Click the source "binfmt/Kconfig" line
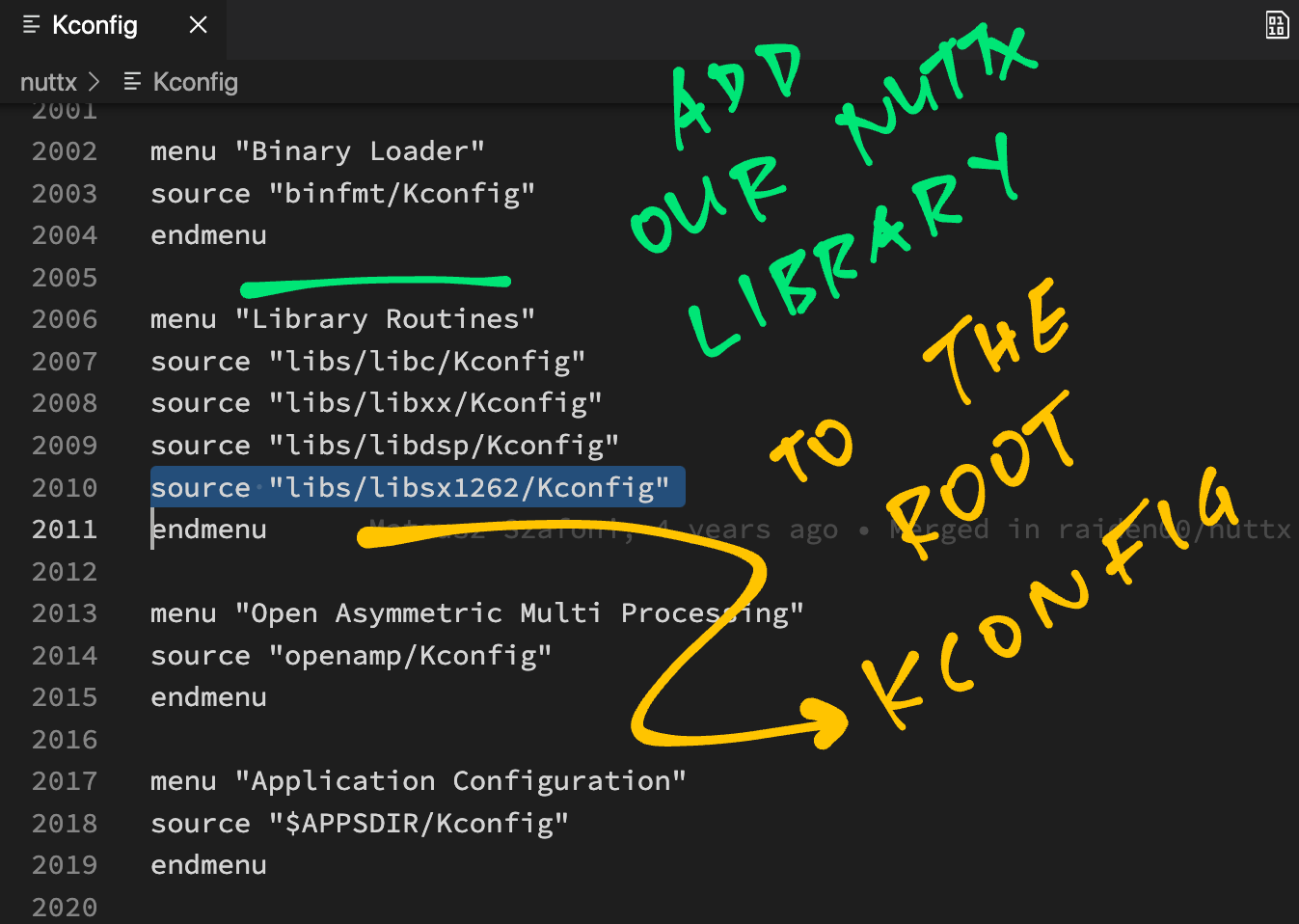The width and height of the screenshot is (1299, 924). coord(342,194)
